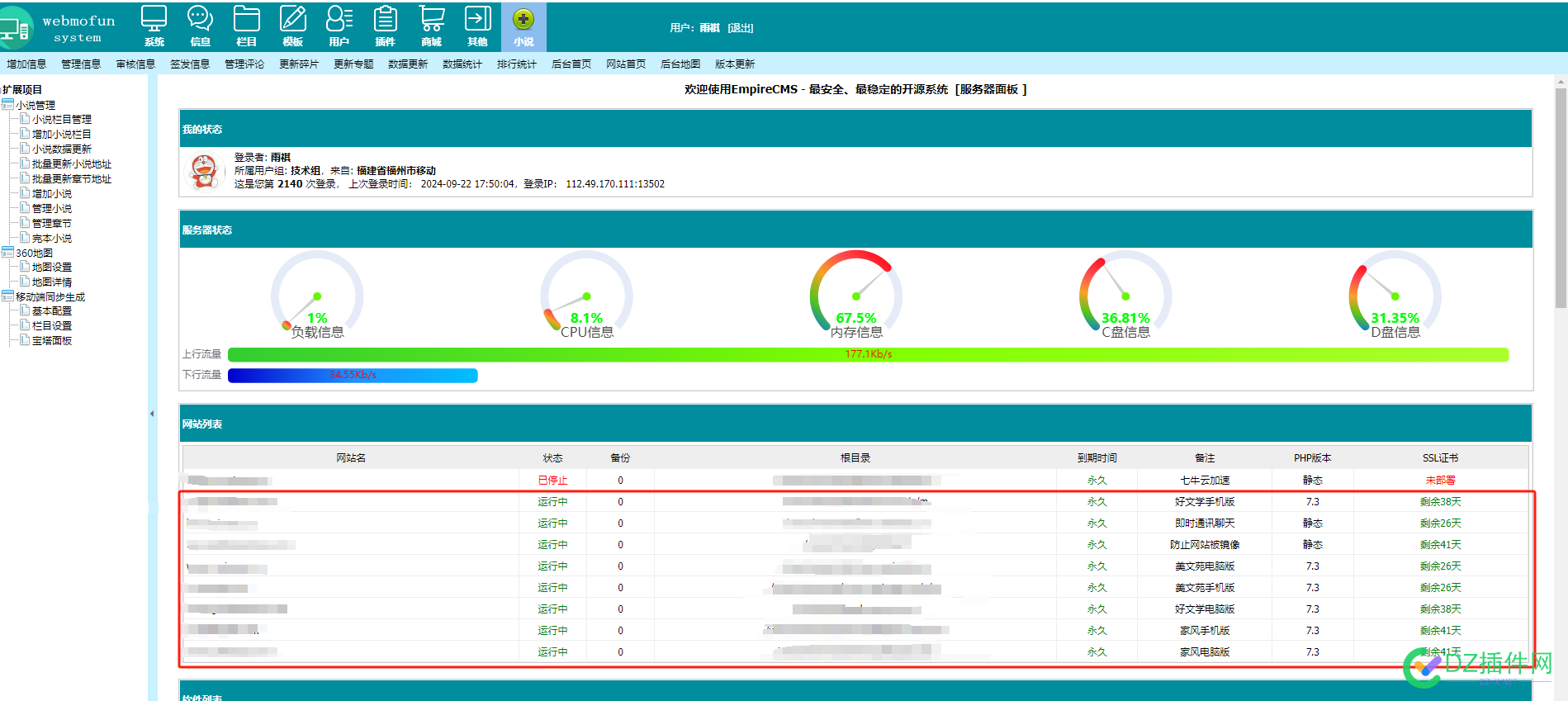Open the 插件 clipboard icon
1568x701 pixels.
coord(386,26)
